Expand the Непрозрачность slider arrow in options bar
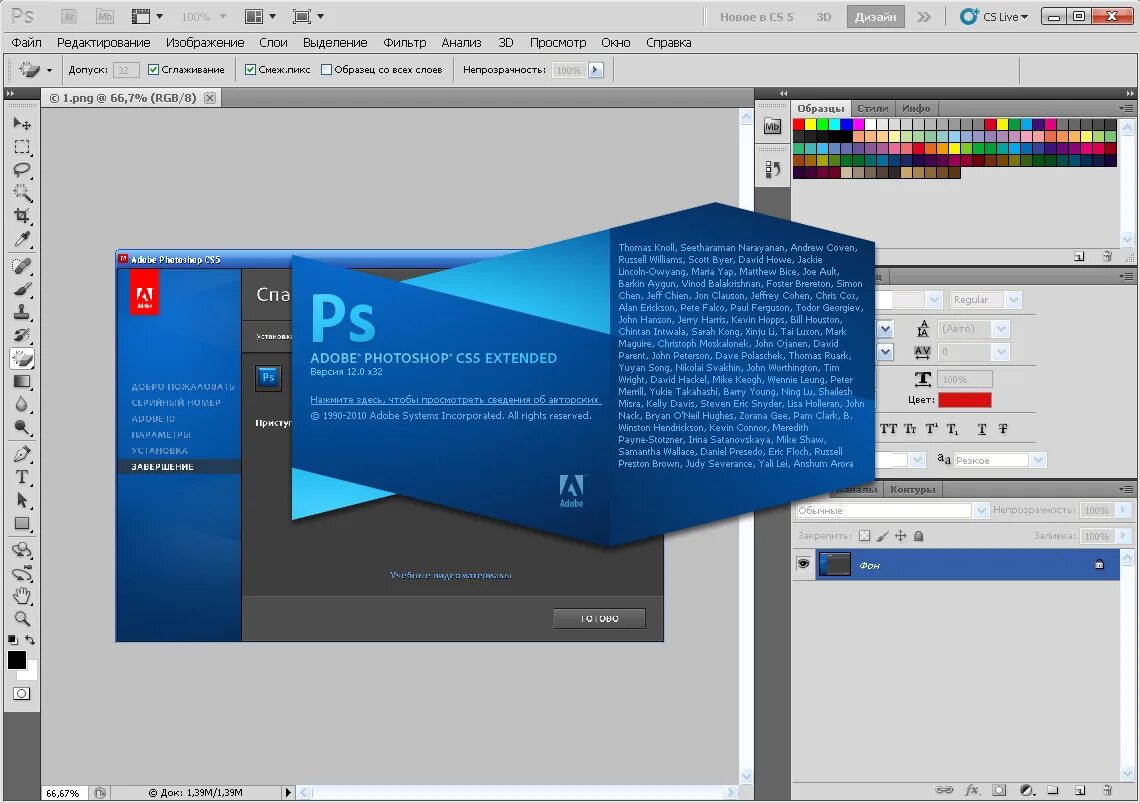 click(x=595, y=70)
